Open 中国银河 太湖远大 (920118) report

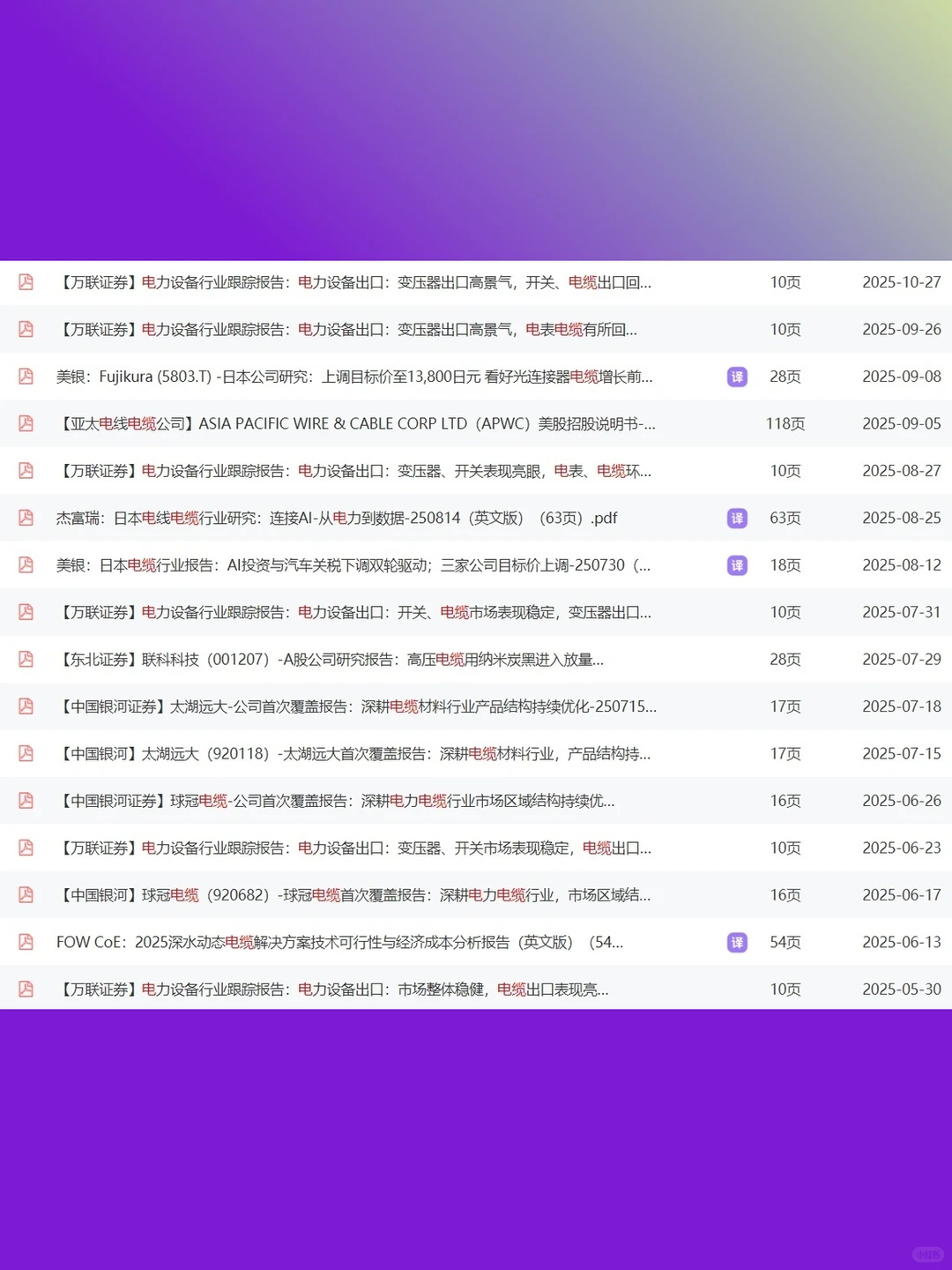click(353, 754)
